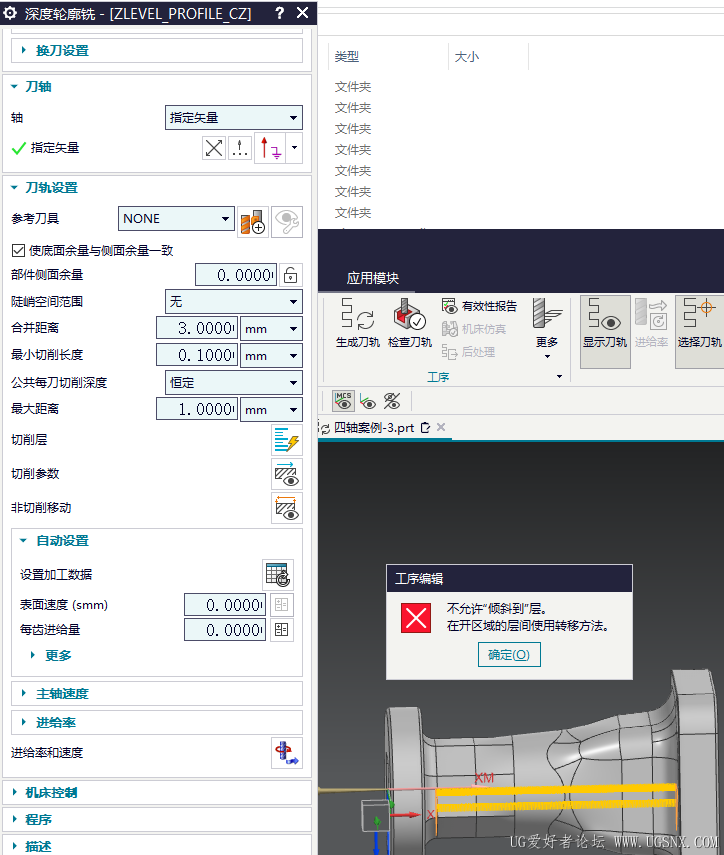This screenshot has height=855, width=724.
Task: Click the Set Machining Data (设置加工数据) icon
Action: (278, 575)
